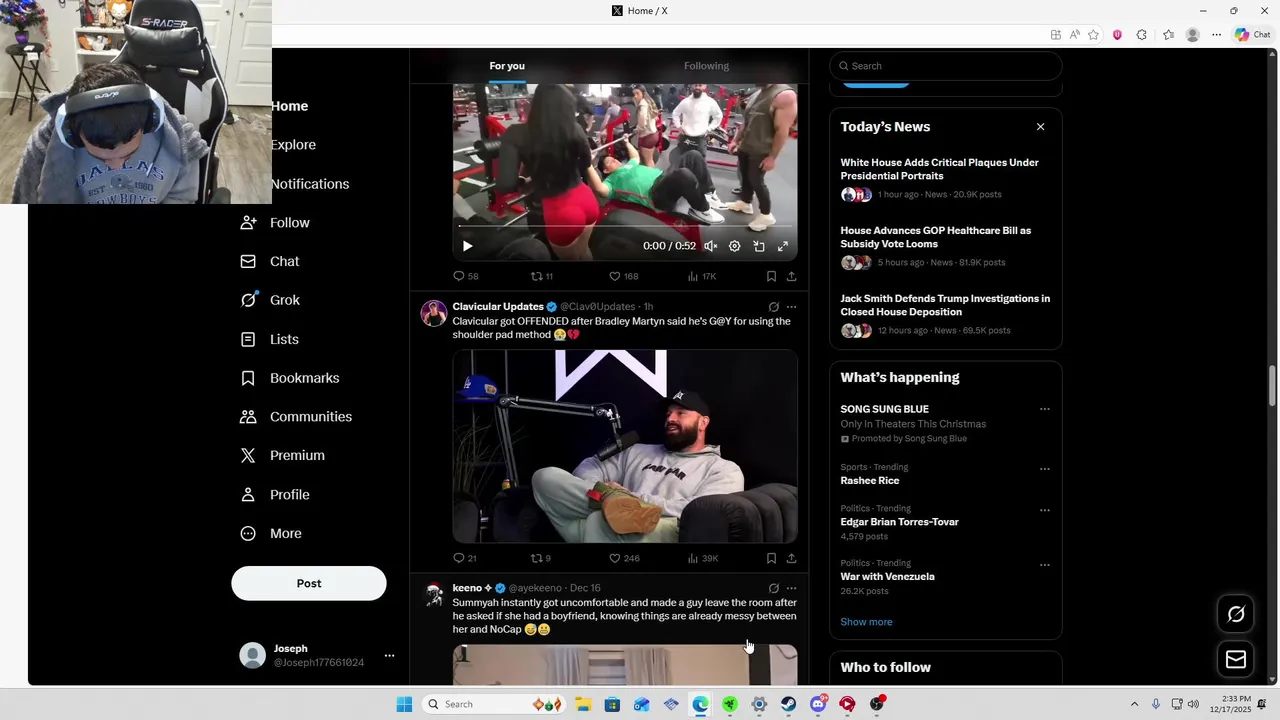This screenshot has height=720, width=1280.
Task: Click the Post button
Action: coord(309,583)
